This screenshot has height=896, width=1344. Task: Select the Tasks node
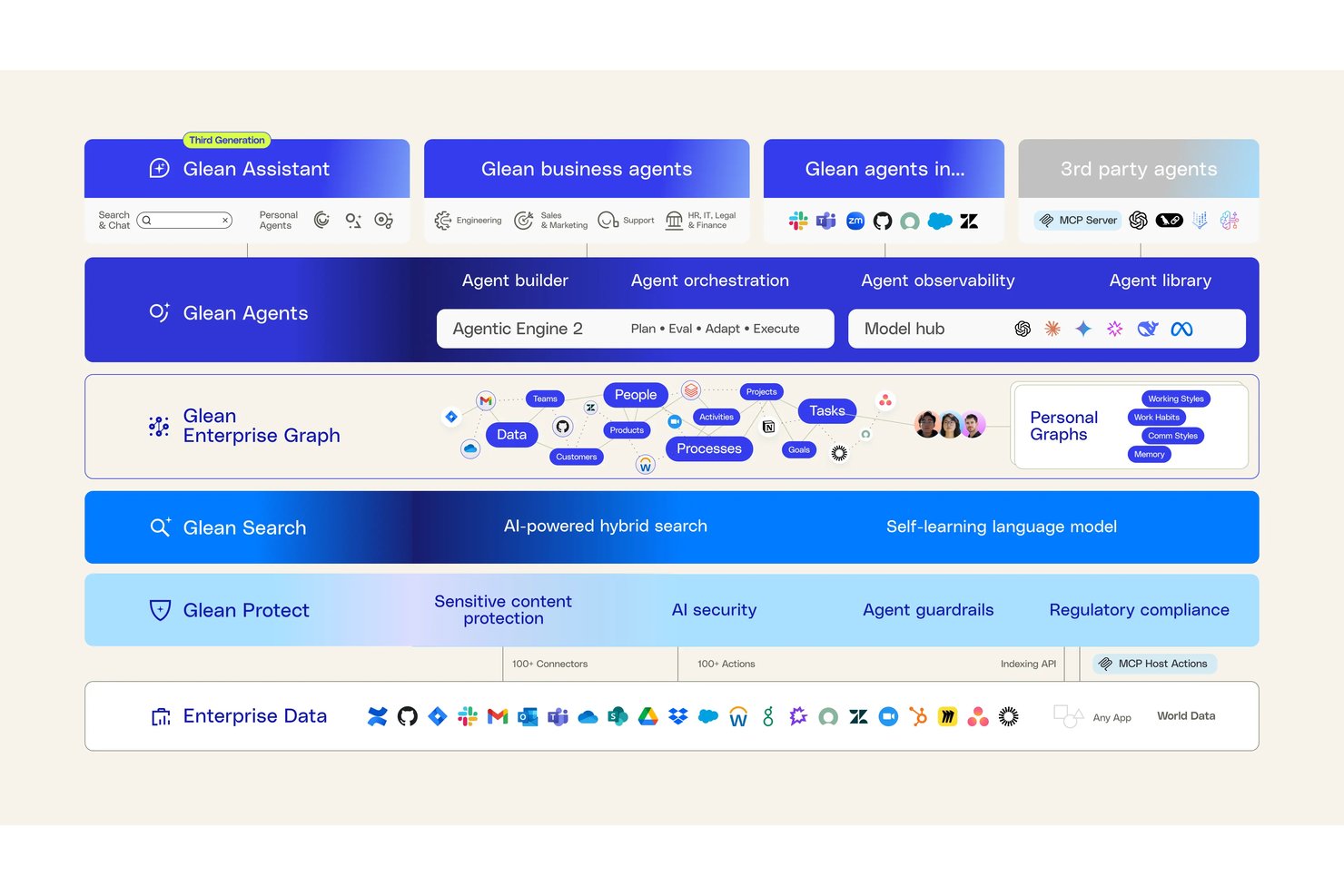tap(827, 411)
